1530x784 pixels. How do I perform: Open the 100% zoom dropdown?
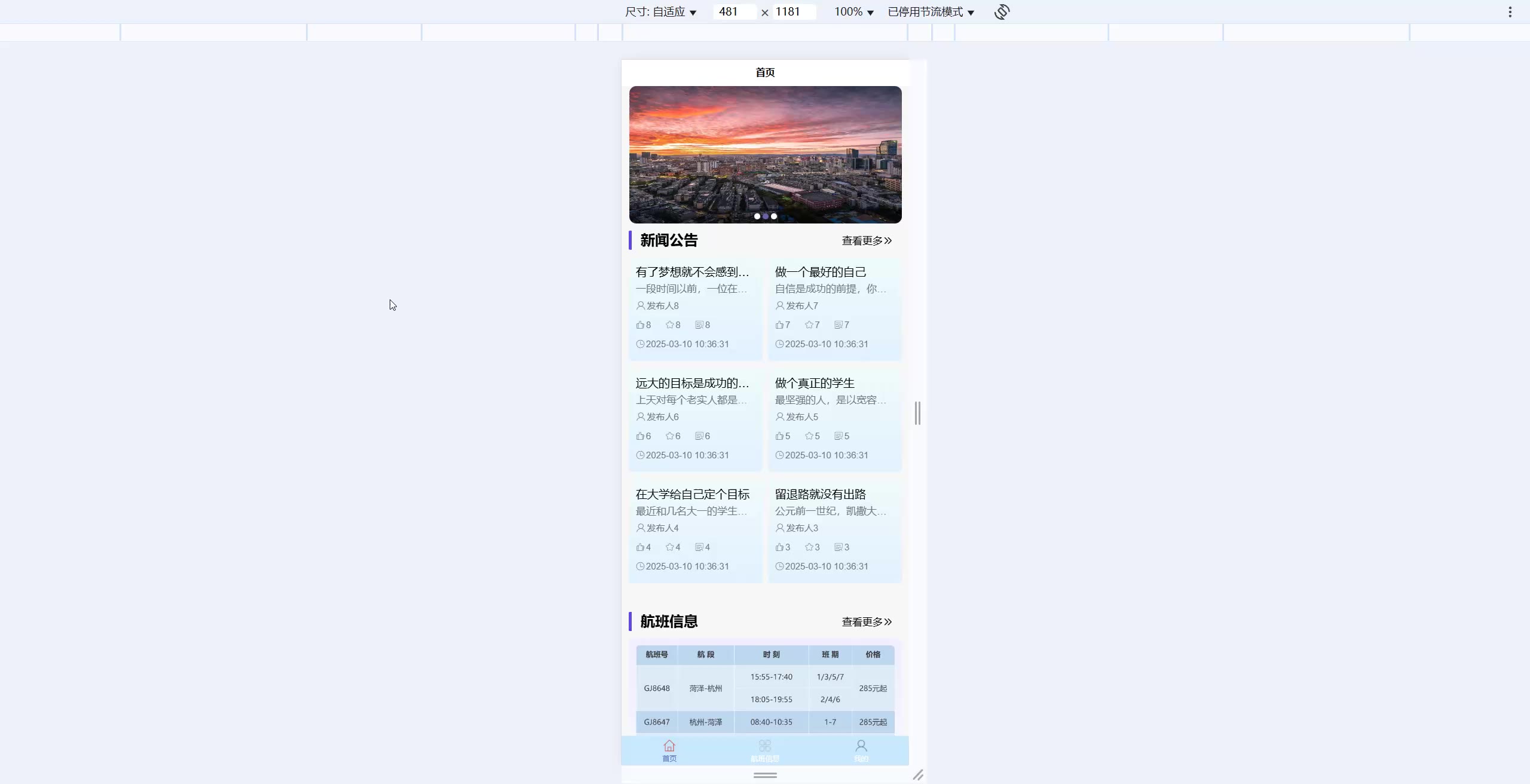[x=853, y=12]
